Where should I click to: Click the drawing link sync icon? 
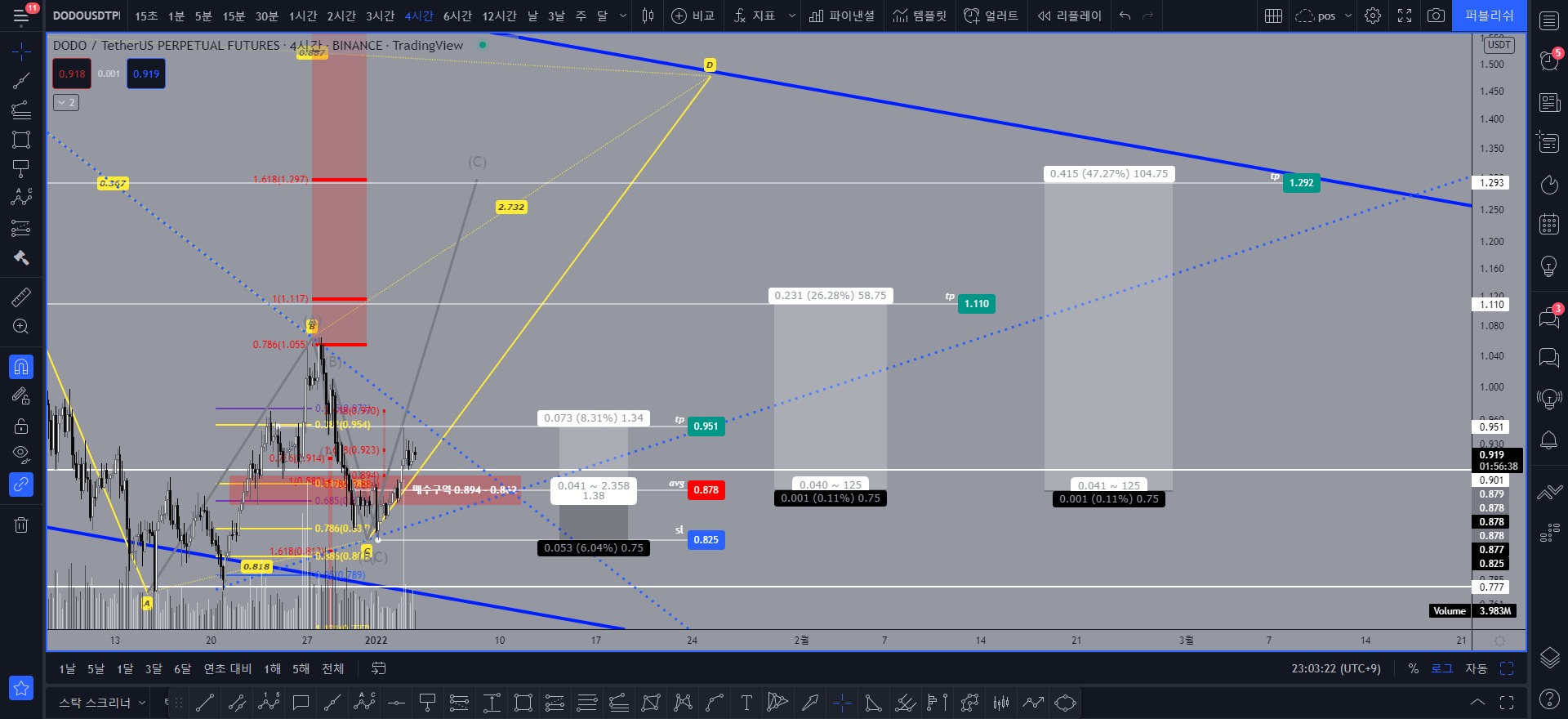coord(21,485)
